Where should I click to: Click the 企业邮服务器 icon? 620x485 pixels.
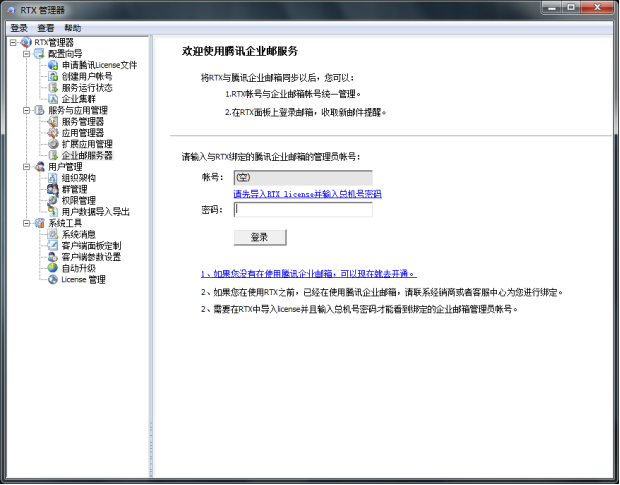pos(53,155)
